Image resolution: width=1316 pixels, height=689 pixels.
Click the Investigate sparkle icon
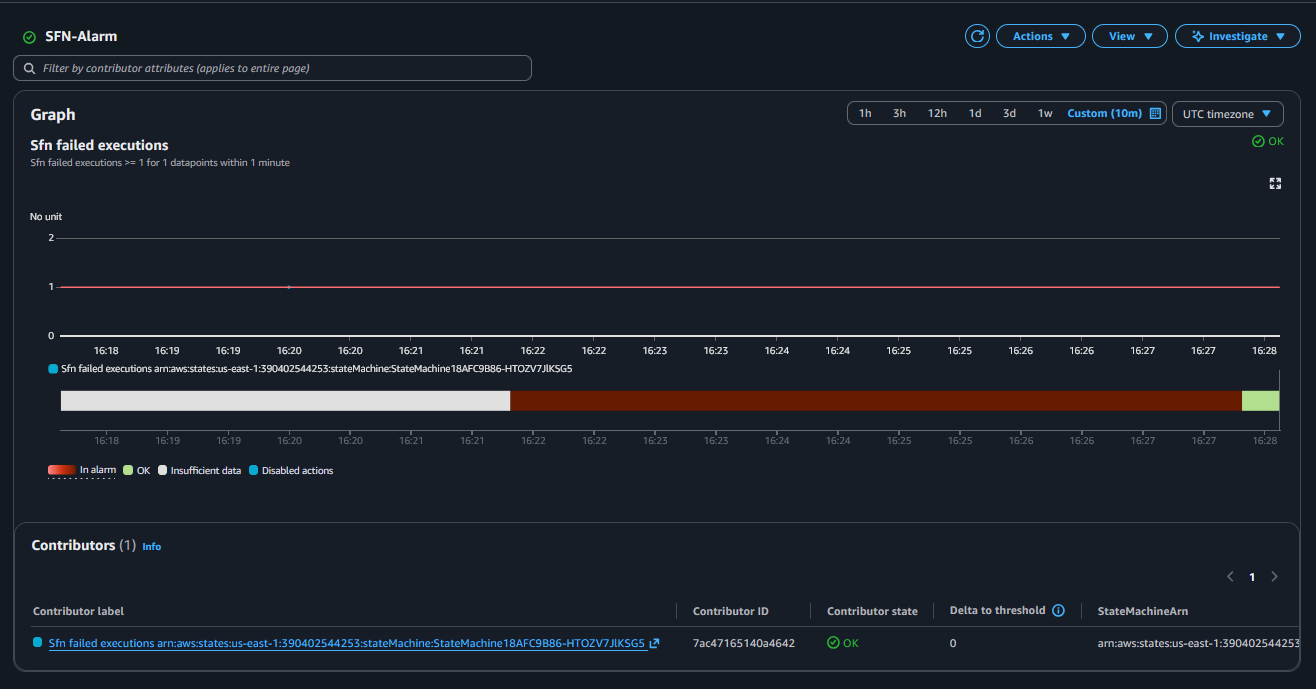click(x=1199, y=36)
